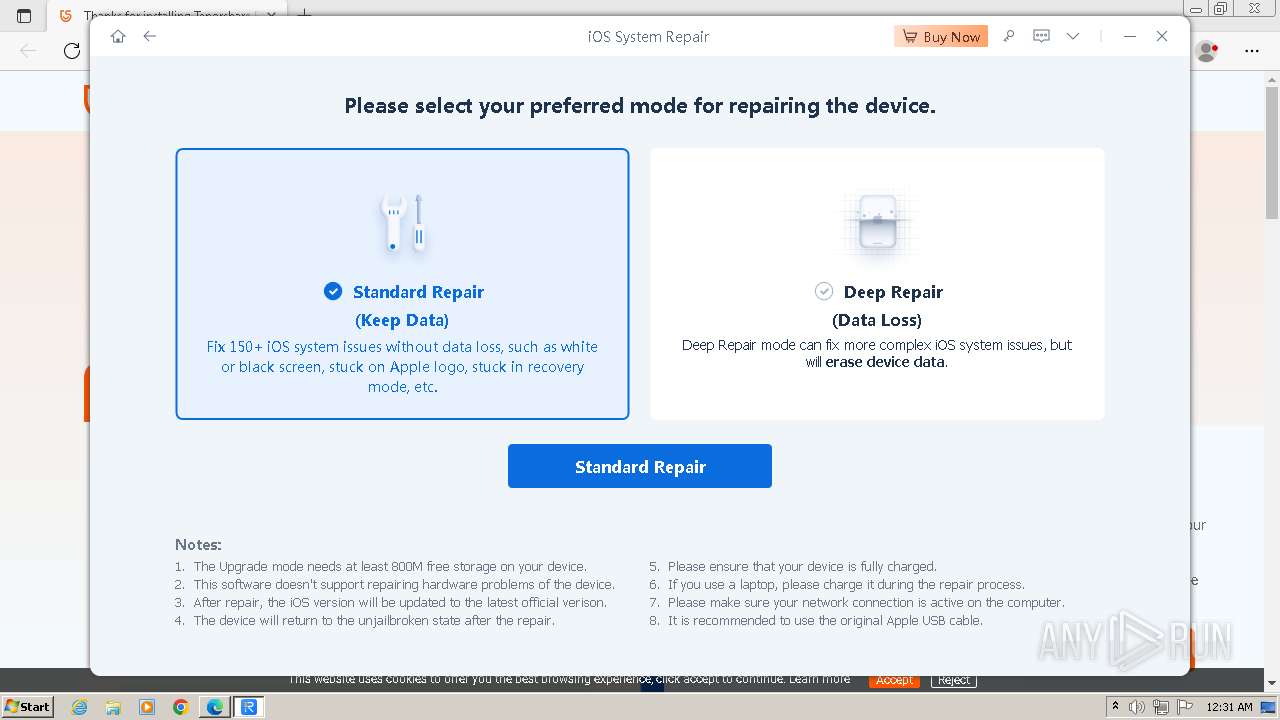
Task: Switch to the ReiBoot taskbar button
Action: point(248,707)
